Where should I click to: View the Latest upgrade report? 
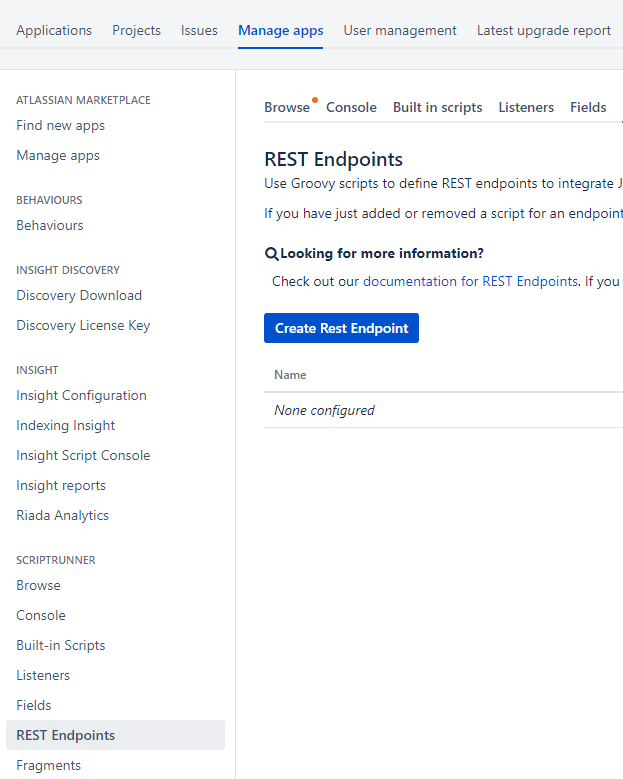click(x=543, y=31)
